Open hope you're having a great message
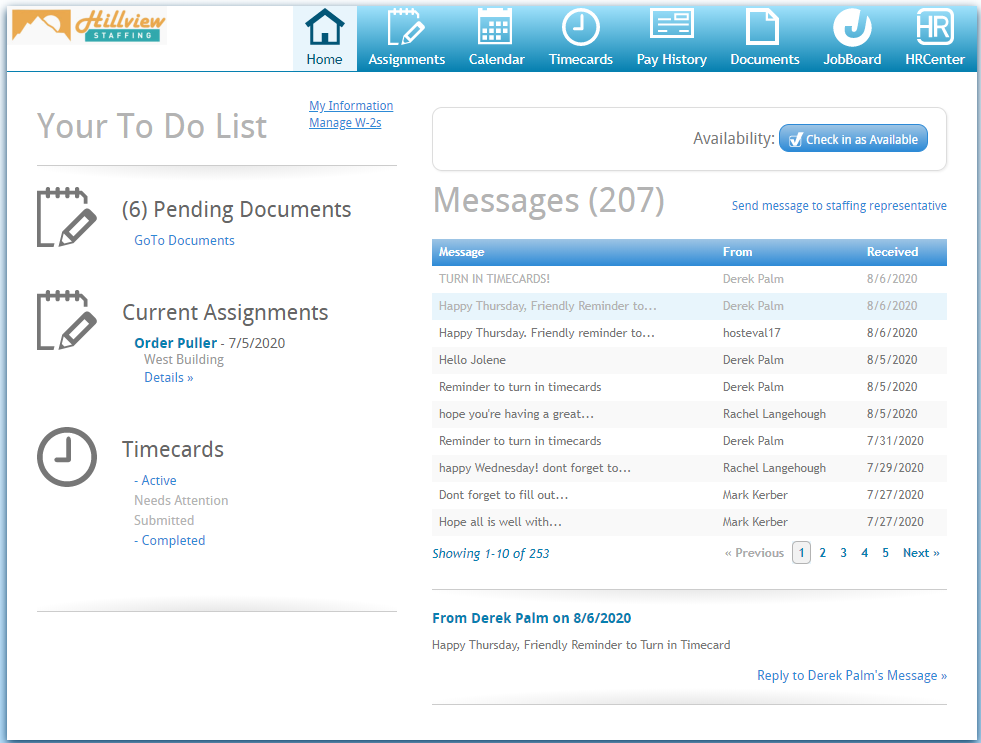981x743 pixels. [689, 413]
